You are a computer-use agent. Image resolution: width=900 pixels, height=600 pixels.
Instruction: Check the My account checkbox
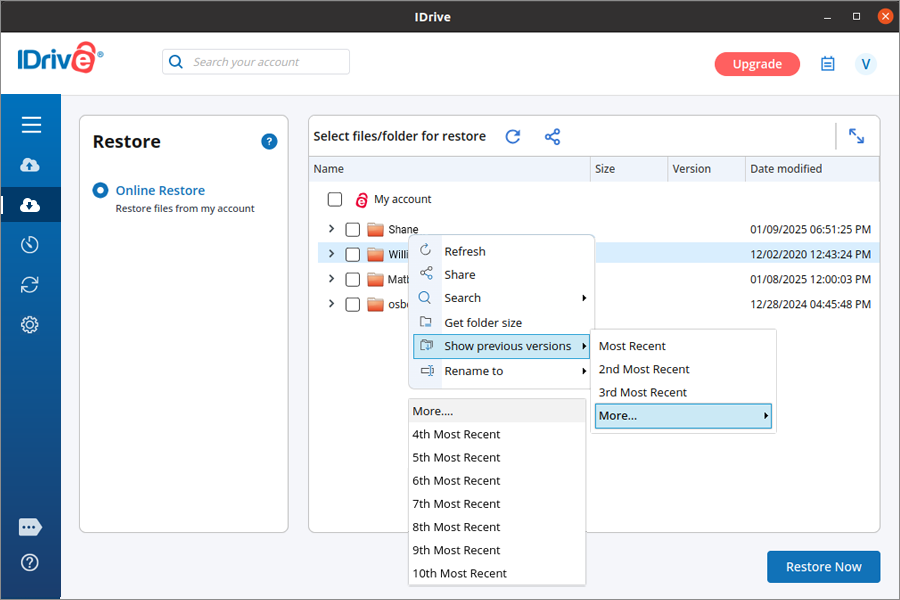tap(335, 200)
